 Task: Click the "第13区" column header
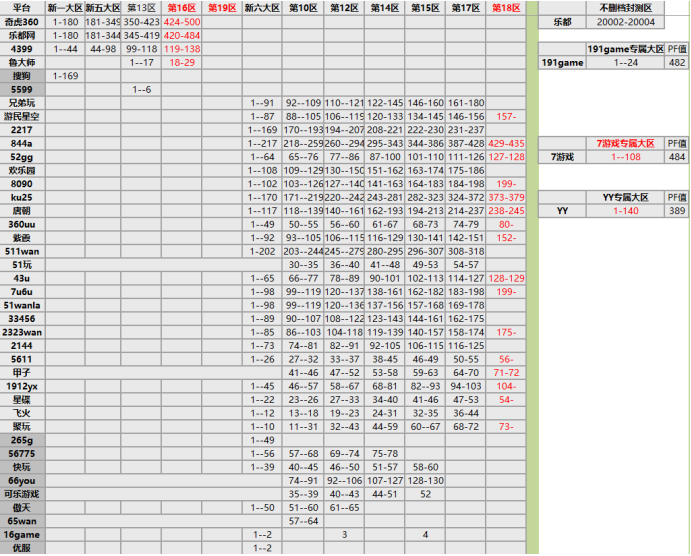(141, 8)
